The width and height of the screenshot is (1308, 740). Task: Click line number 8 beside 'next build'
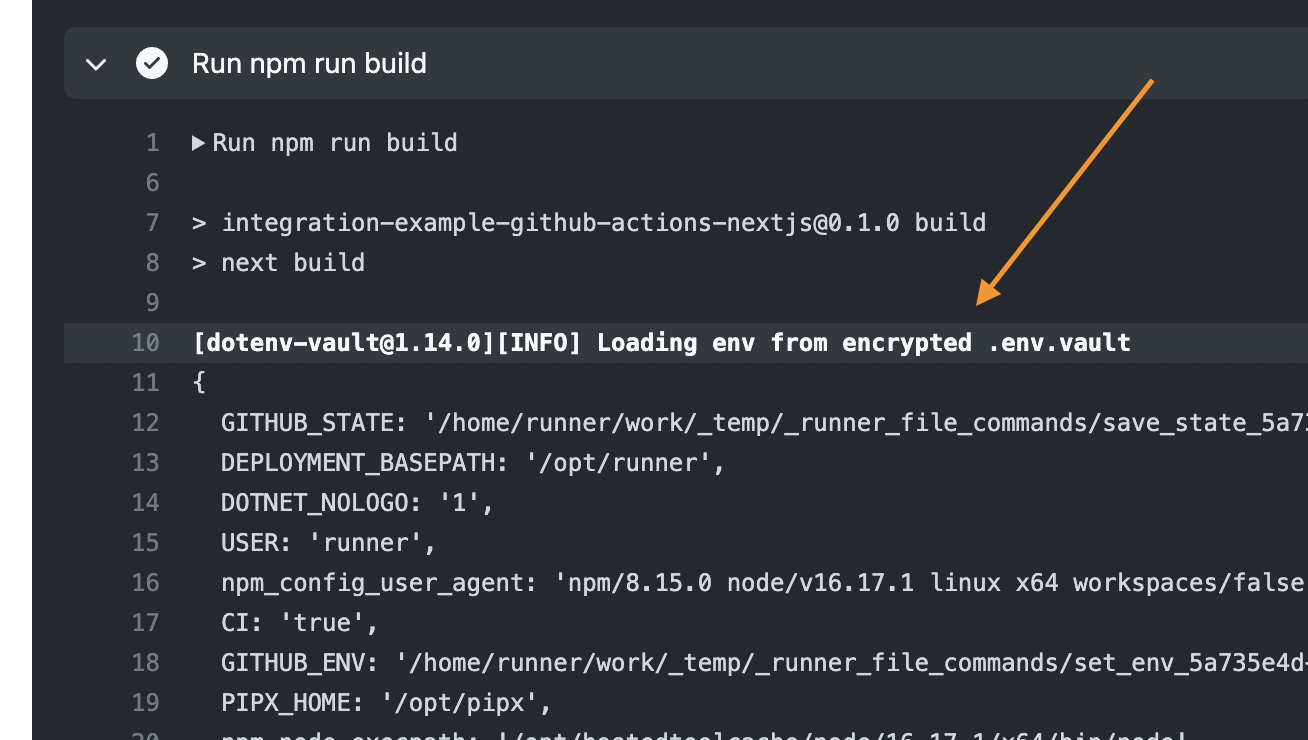tap(152, 263)
